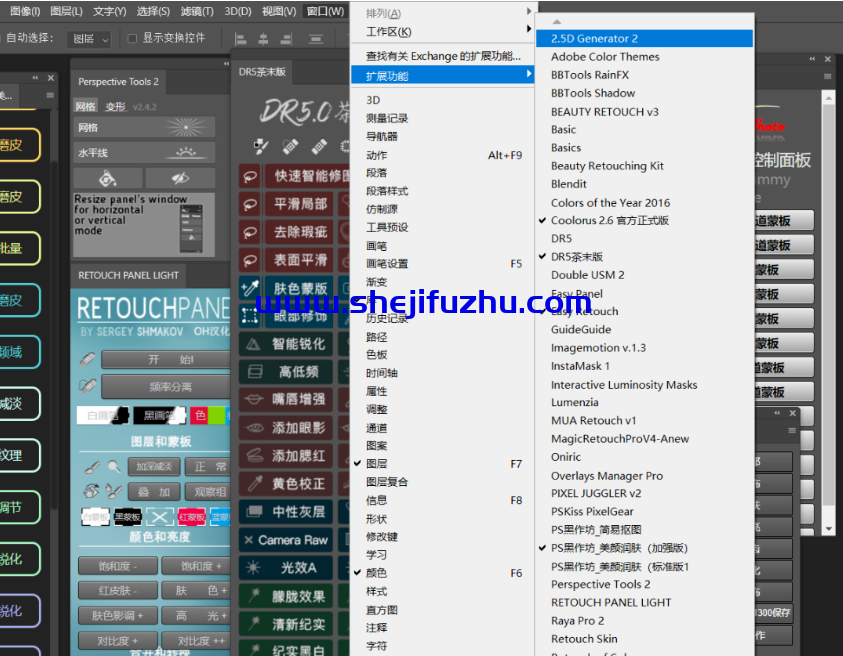The width and height of the screenshot is (843, 656).
Task: Open panel menu icon of right panel
Action: [827, 77]
